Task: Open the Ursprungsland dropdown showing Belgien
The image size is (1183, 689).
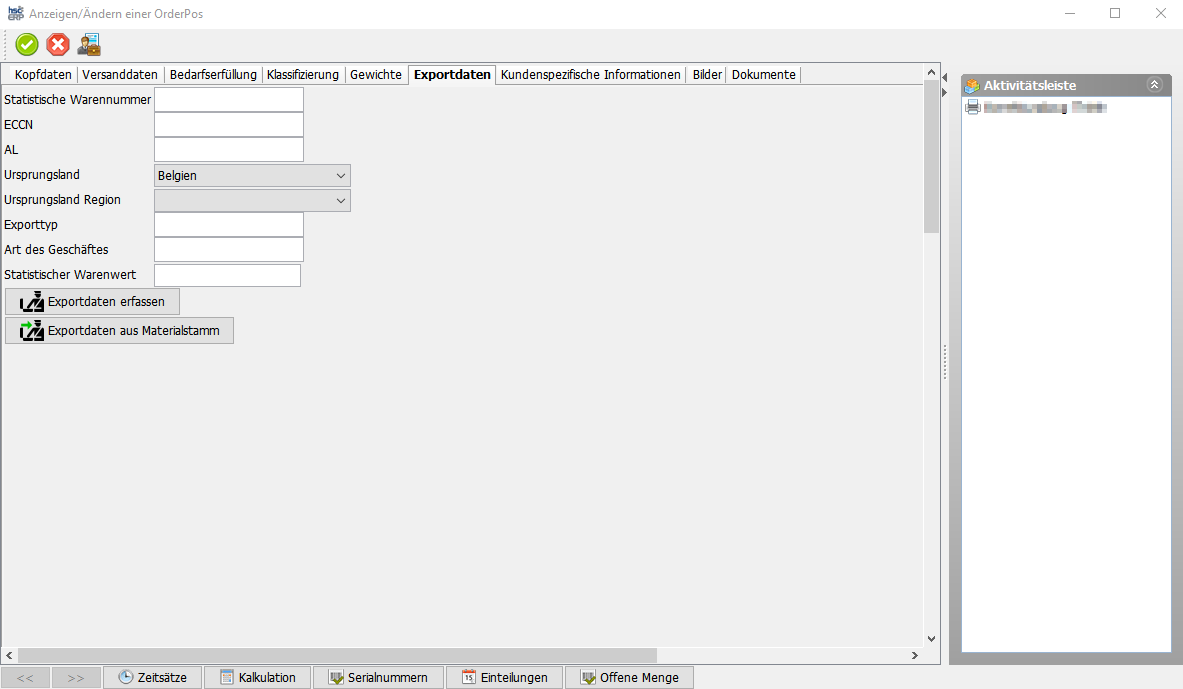Action: [x=252, y=176]
